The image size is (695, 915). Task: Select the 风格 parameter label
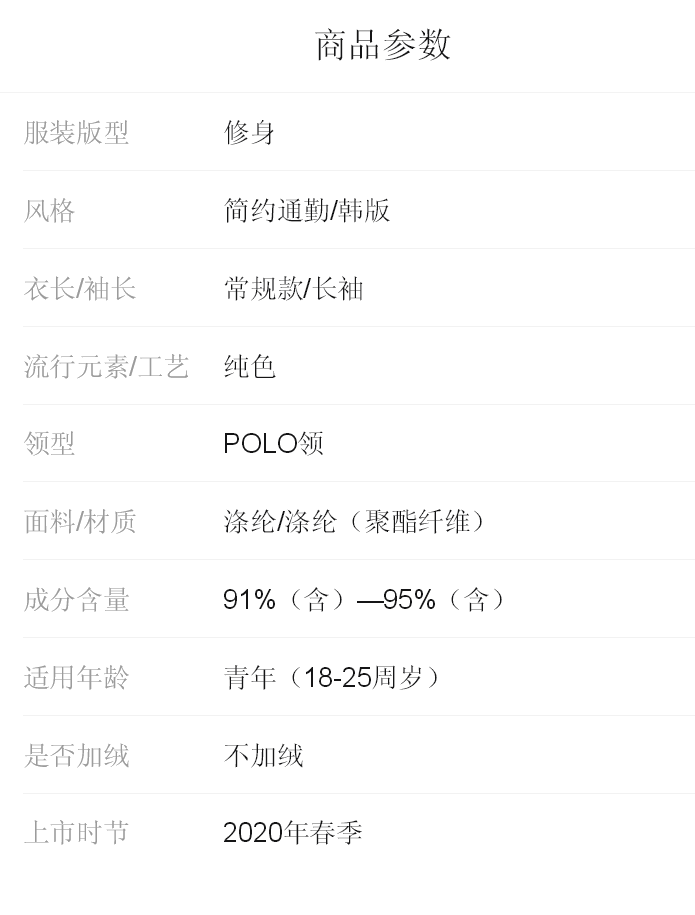coord(50,211)
